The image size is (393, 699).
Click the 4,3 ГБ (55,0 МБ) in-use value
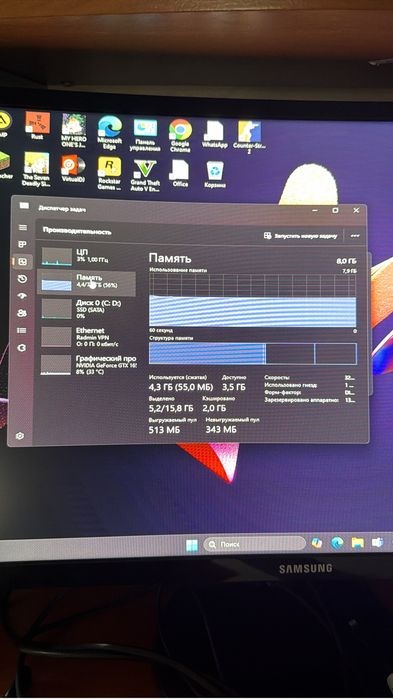(181, 387)
